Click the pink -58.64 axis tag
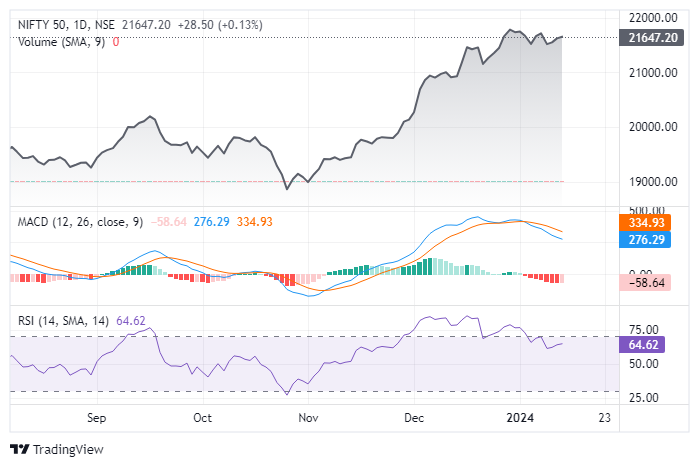699x467 pixels. [645, 283]
